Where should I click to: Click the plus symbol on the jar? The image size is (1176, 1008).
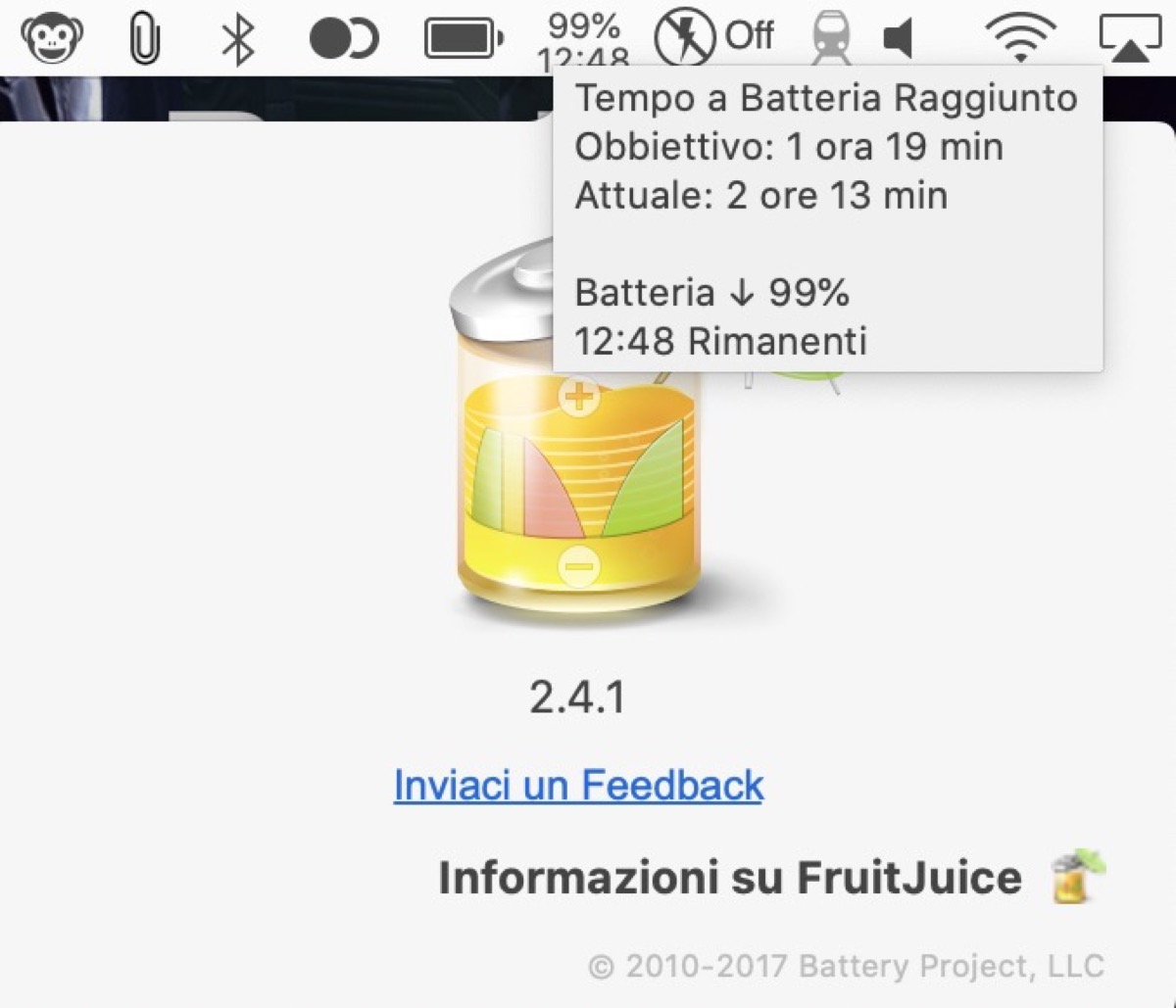(x=579, y=396)
